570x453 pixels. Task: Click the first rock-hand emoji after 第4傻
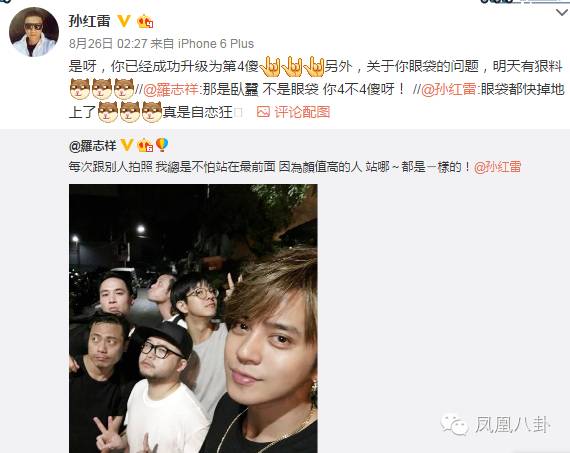[270, 67]
